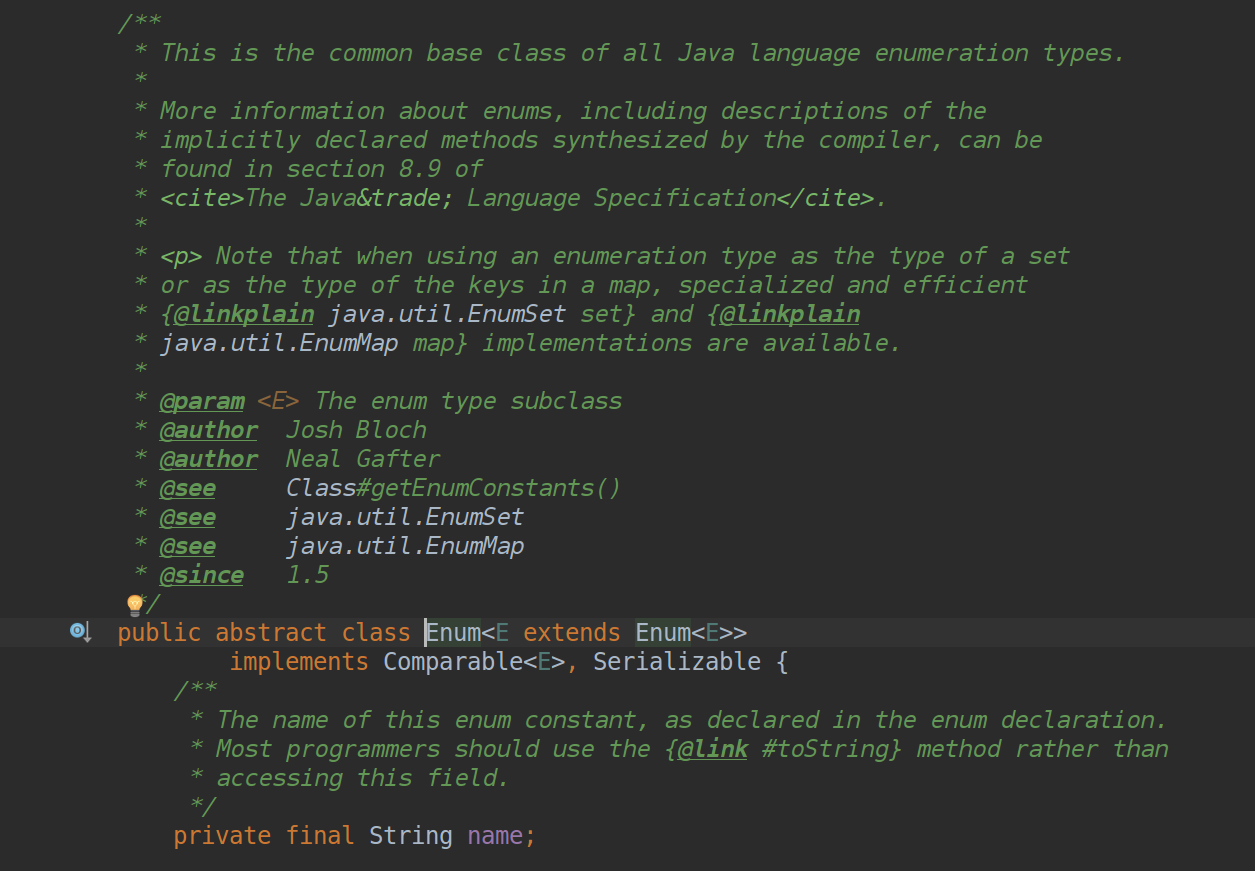Click the @since tag
This screenshot has height=871, width=1255.
point(202,575)
